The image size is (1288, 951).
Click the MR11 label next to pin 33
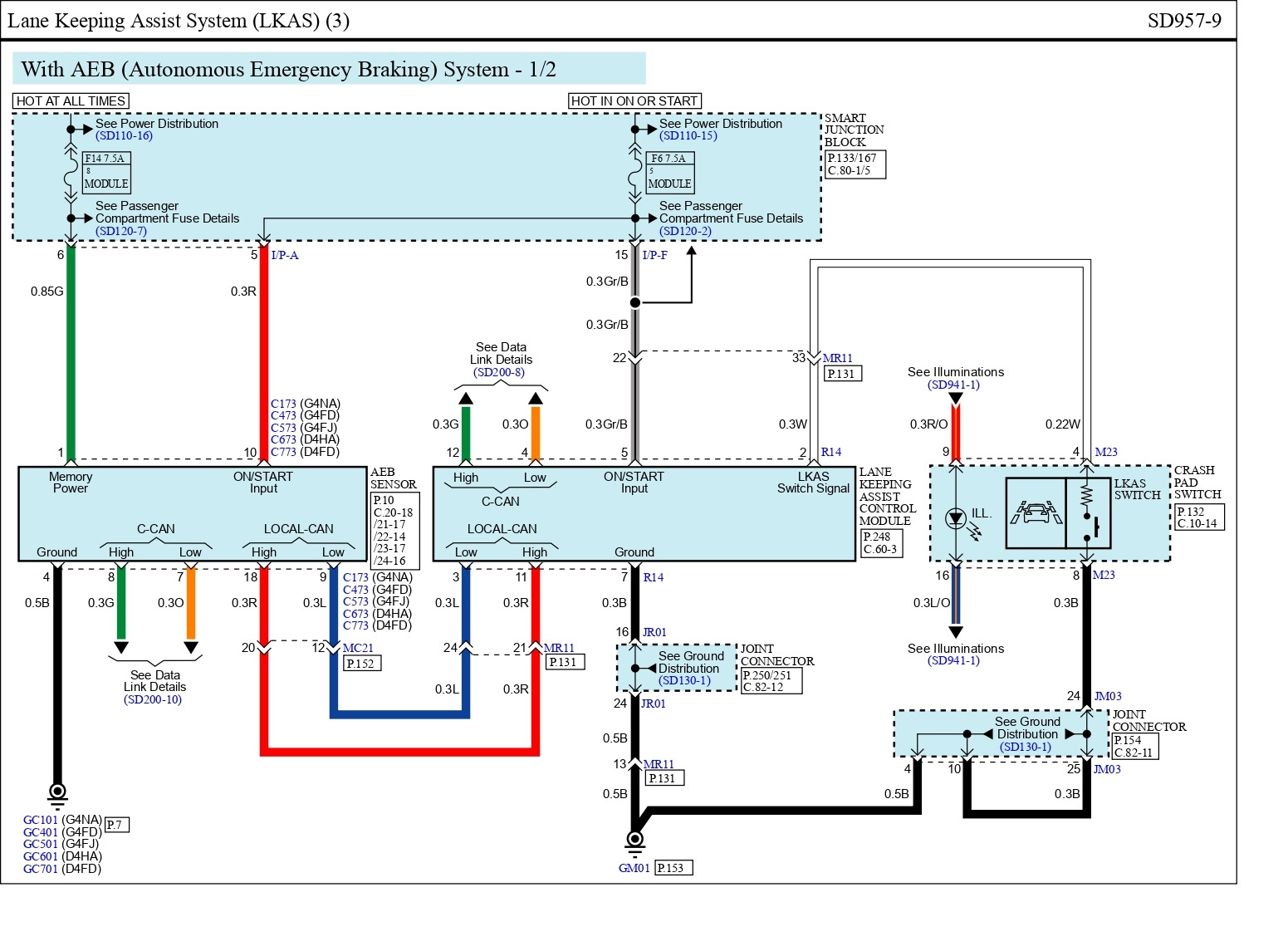coord(837,359)
